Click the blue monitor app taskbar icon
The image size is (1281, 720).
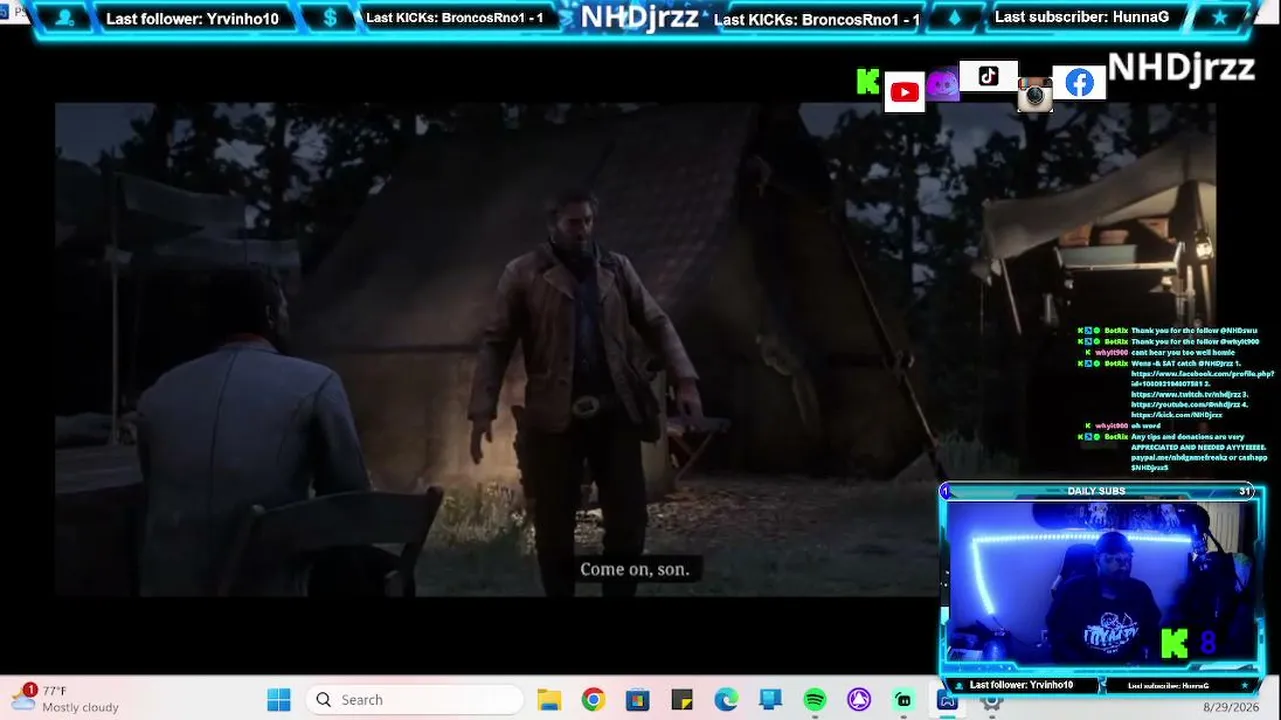coord(770,700)
